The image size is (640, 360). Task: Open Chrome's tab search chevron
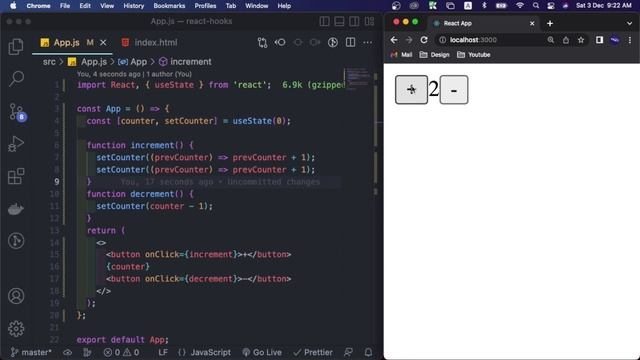629,24
